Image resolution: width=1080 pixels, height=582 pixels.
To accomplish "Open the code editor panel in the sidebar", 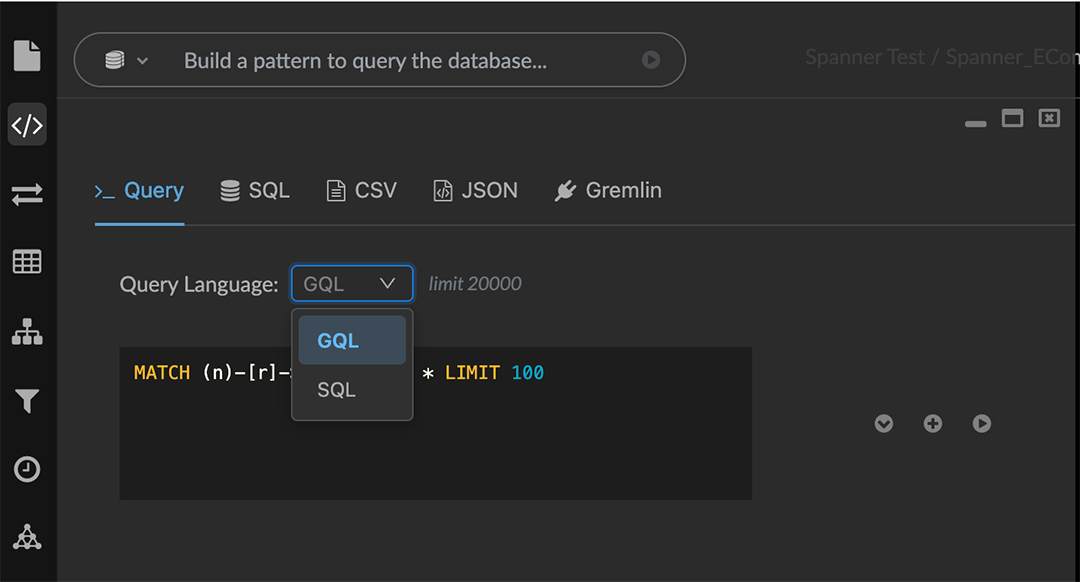I will coord(26,124).
